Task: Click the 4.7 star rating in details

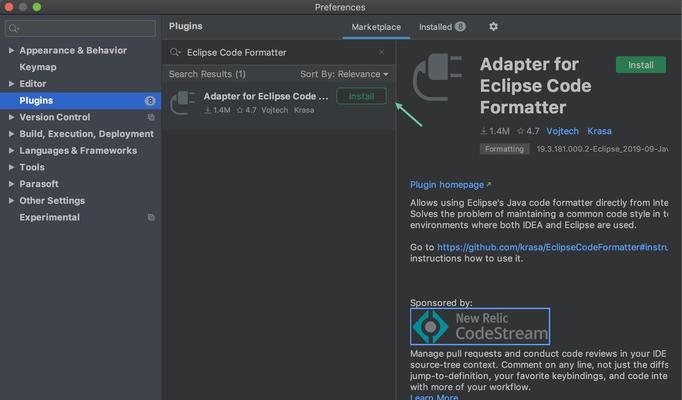Action: click(528, 131)
